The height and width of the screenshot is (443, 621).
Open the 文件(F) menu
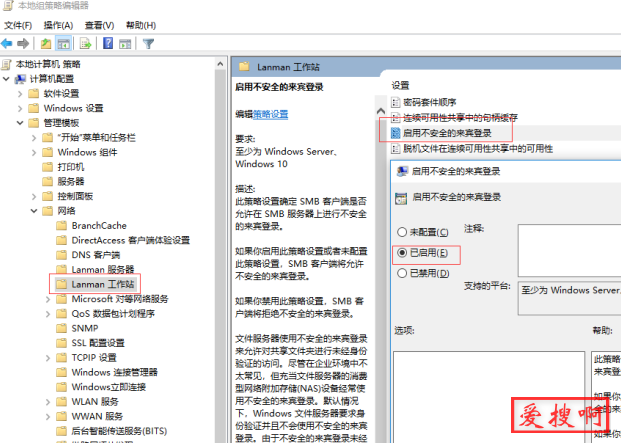(20, 25)
